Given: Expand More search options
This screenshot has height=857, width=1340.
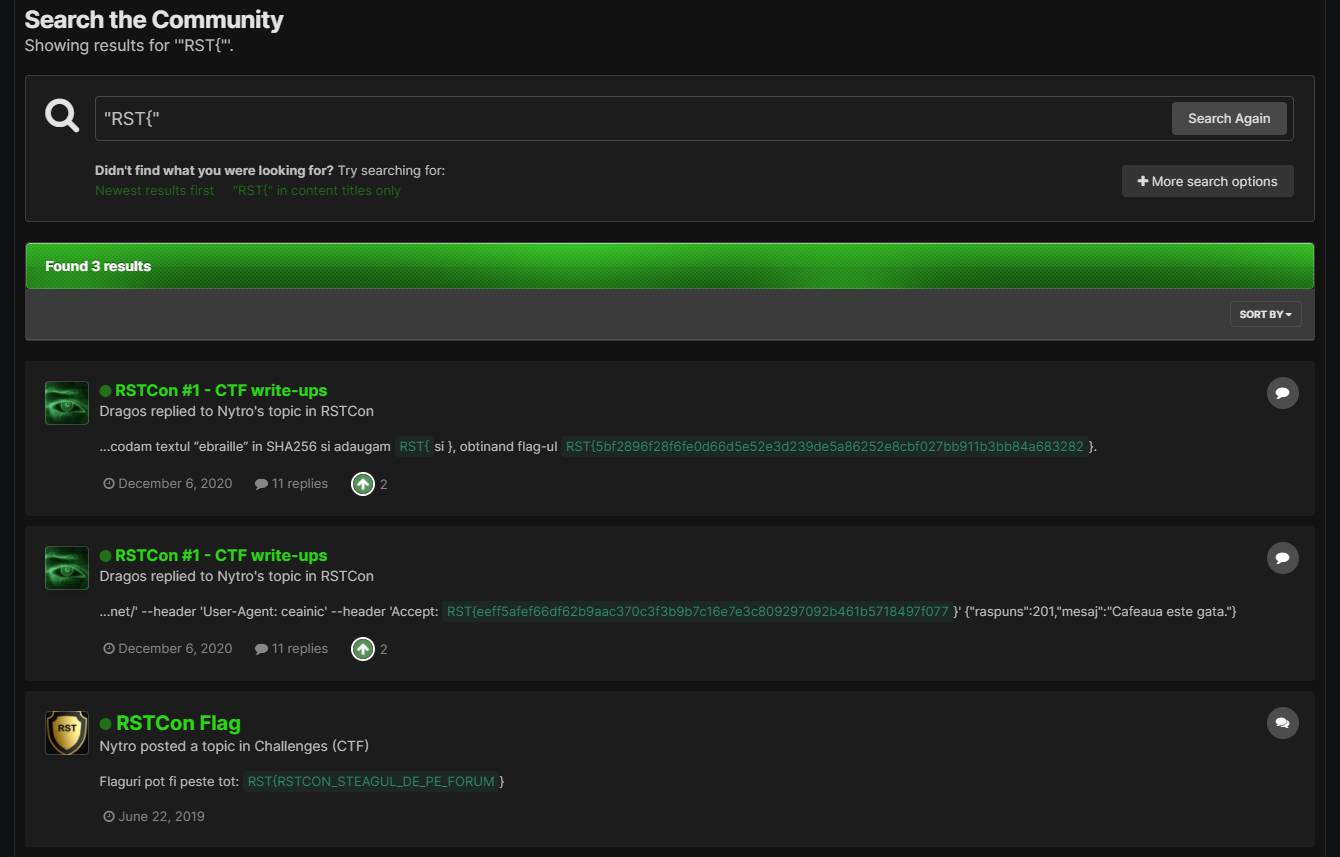Looking at the screenshot, I should click(1207, 181).
